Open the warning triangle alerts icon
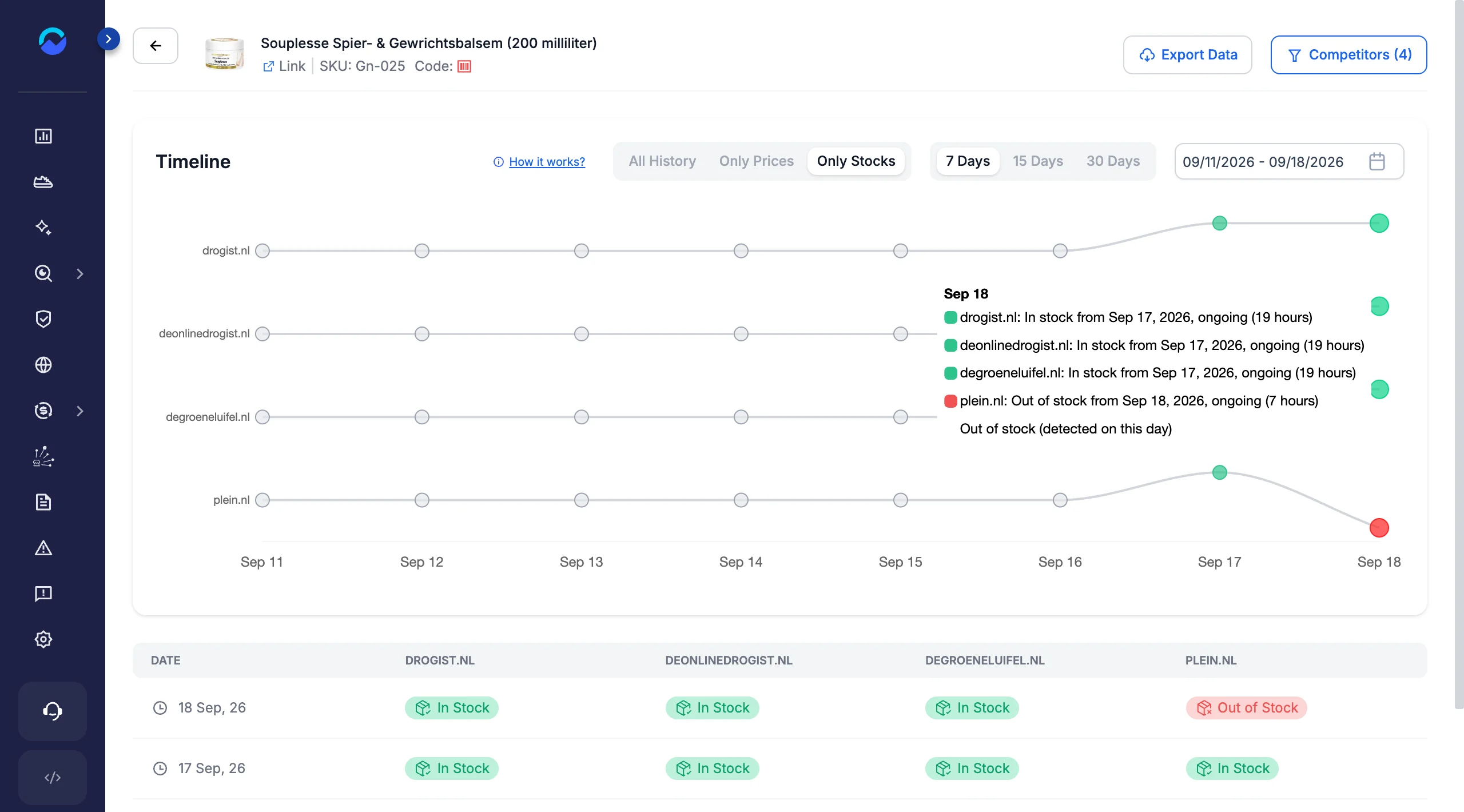This screenshot has width=1464, height=812. pos(43,548)
